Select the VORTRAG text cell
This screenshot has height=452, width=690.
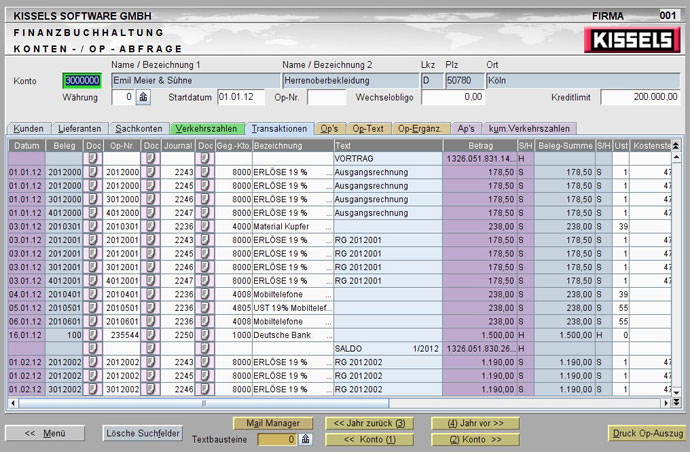click(388, 158)
